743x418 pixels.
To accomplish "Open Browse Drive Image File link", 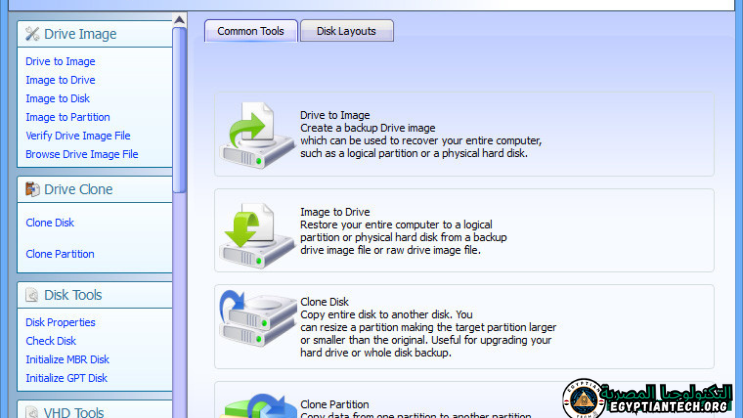I will [82, 154].
